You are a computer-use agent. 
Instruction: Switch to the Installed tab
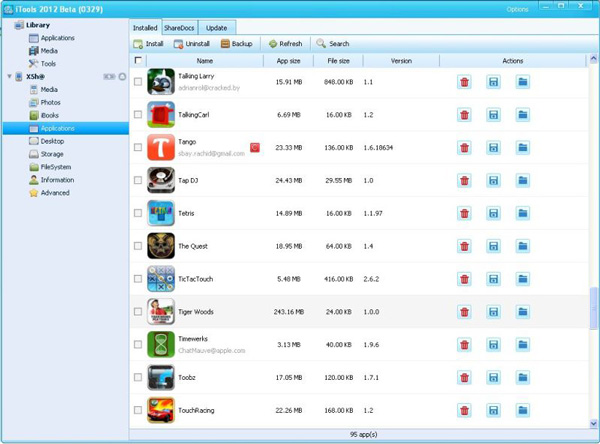[x=145, y=28]
